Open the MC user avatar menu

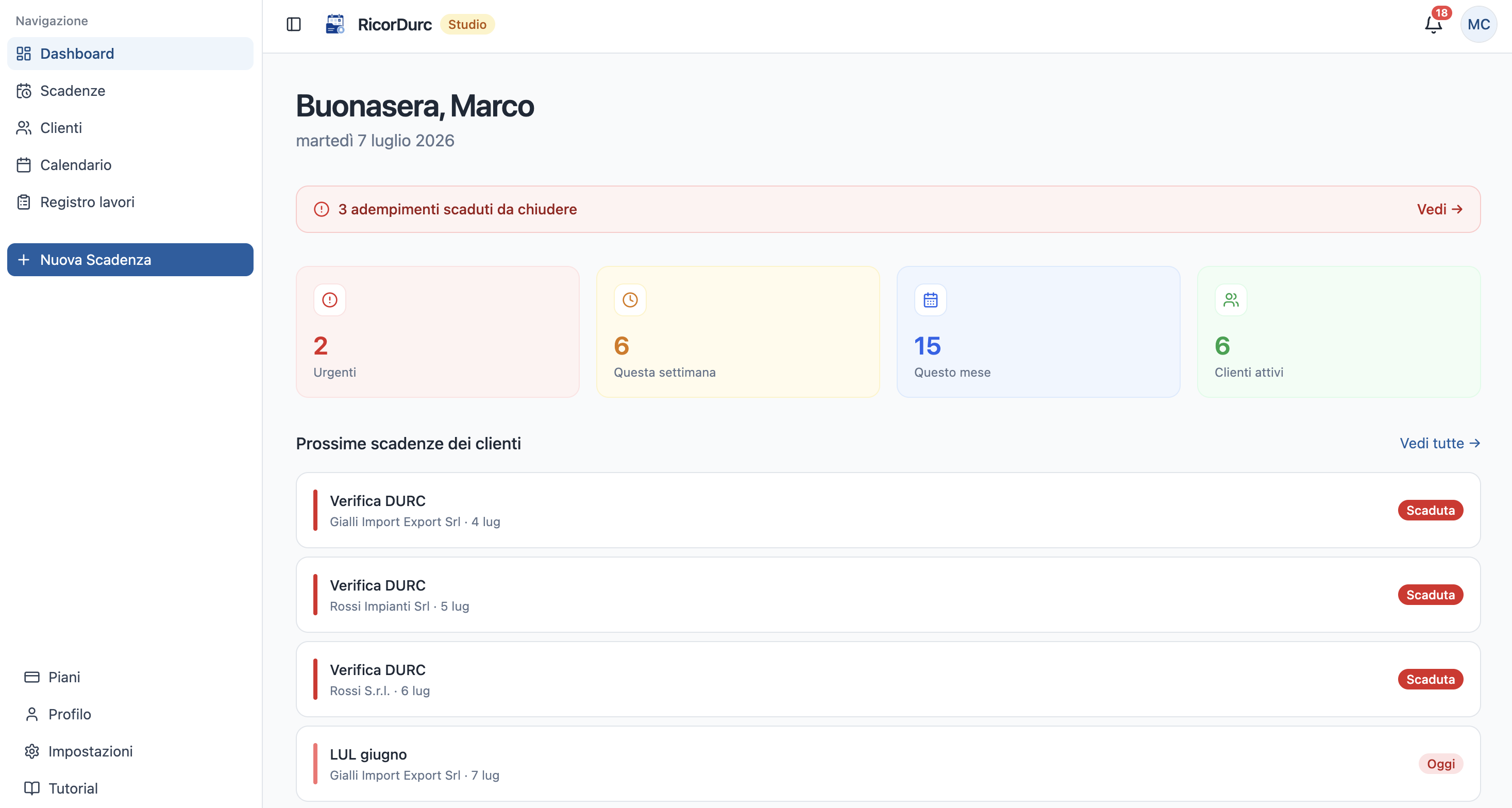pos(1479,24)
